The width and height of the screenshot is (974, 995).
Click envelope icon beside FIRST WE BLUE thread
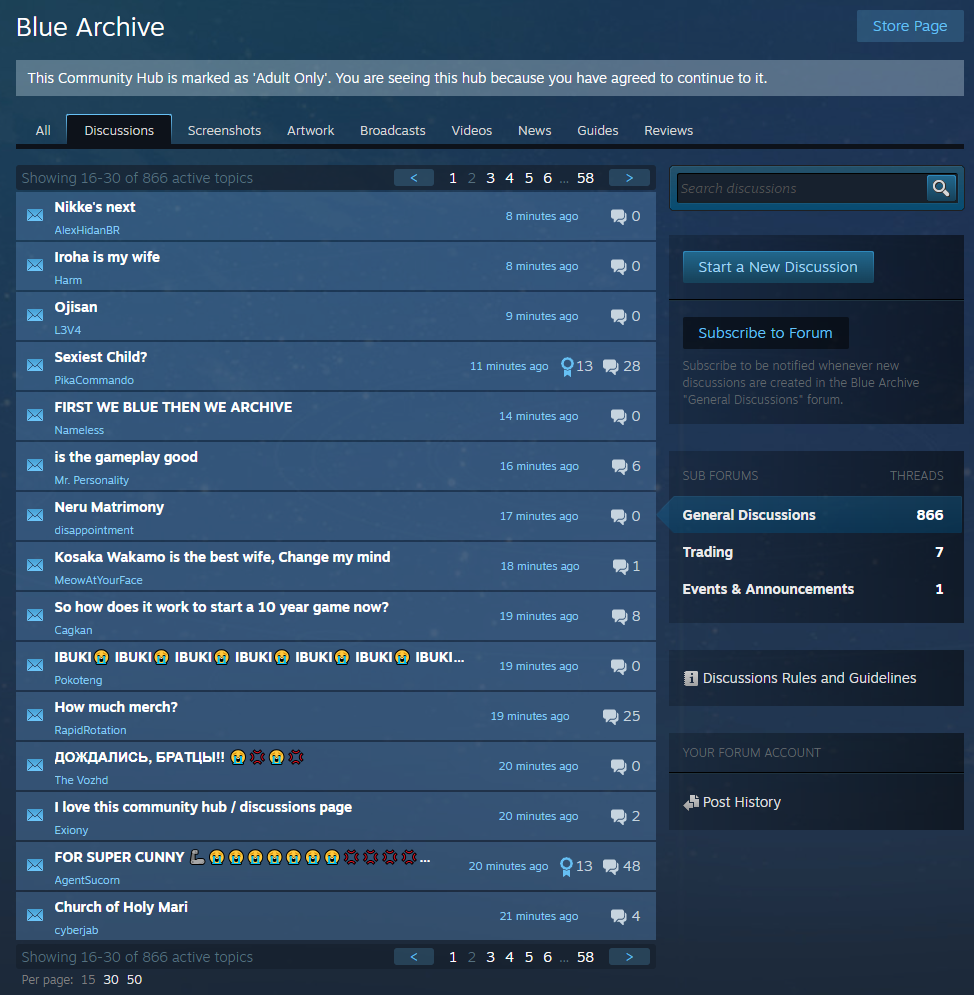pos(35,415)
